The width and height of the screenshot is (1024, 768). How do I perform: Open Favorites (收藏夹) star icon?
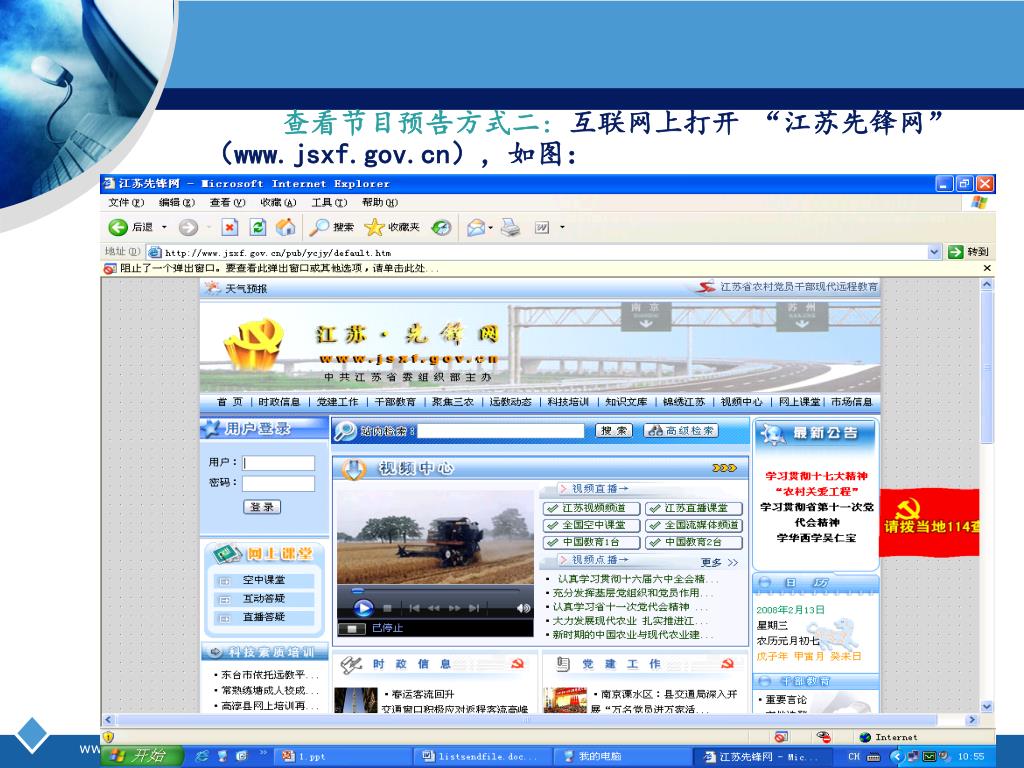pyautogui.click(x=392, y=227)
